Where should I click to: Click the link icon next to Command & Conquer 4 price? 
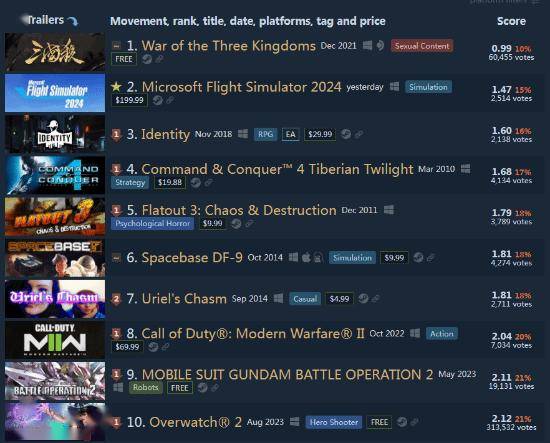click(209, 182)
